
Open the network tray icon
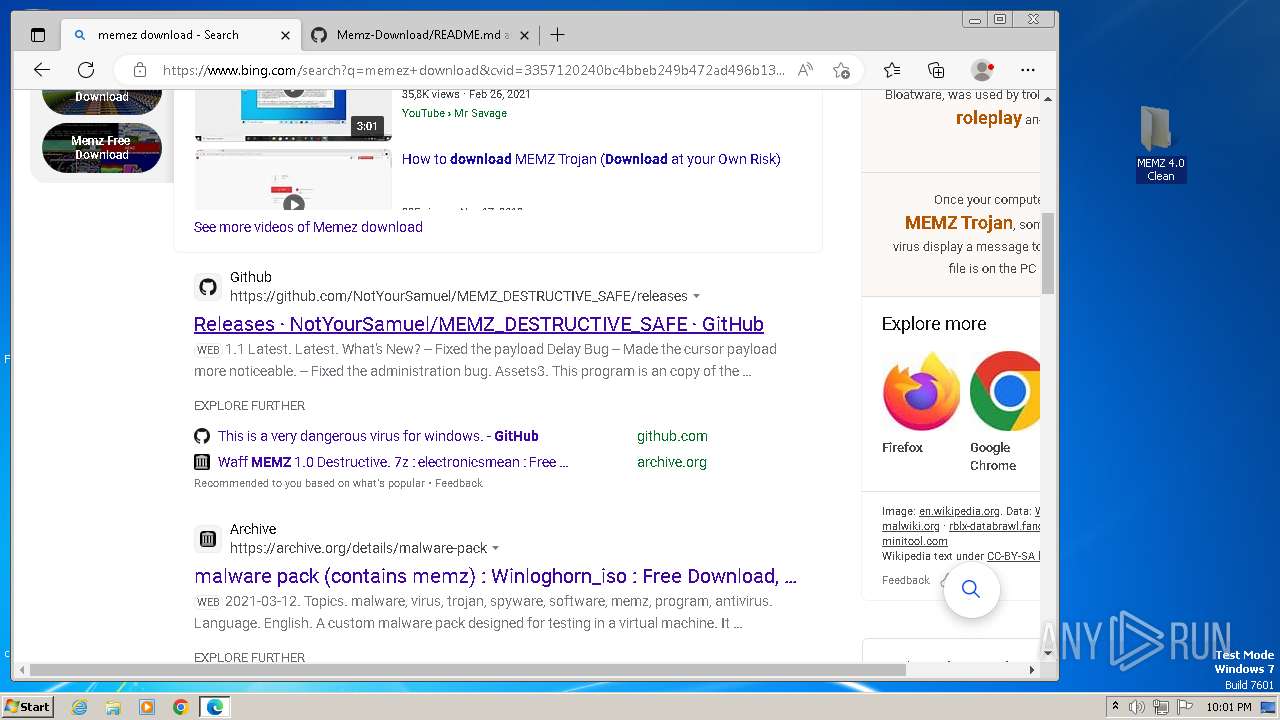tap(1161, 707)
